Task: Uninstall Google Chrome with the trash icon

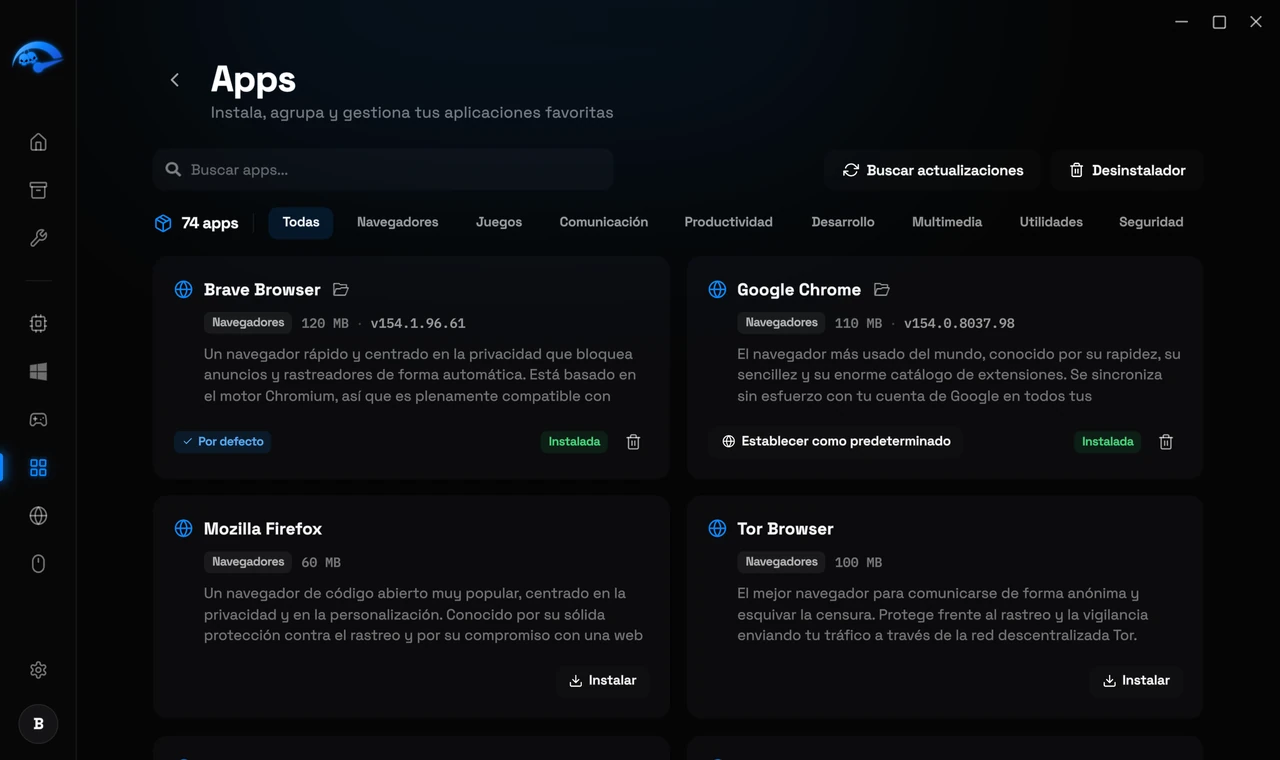Action: point(1166,441)
